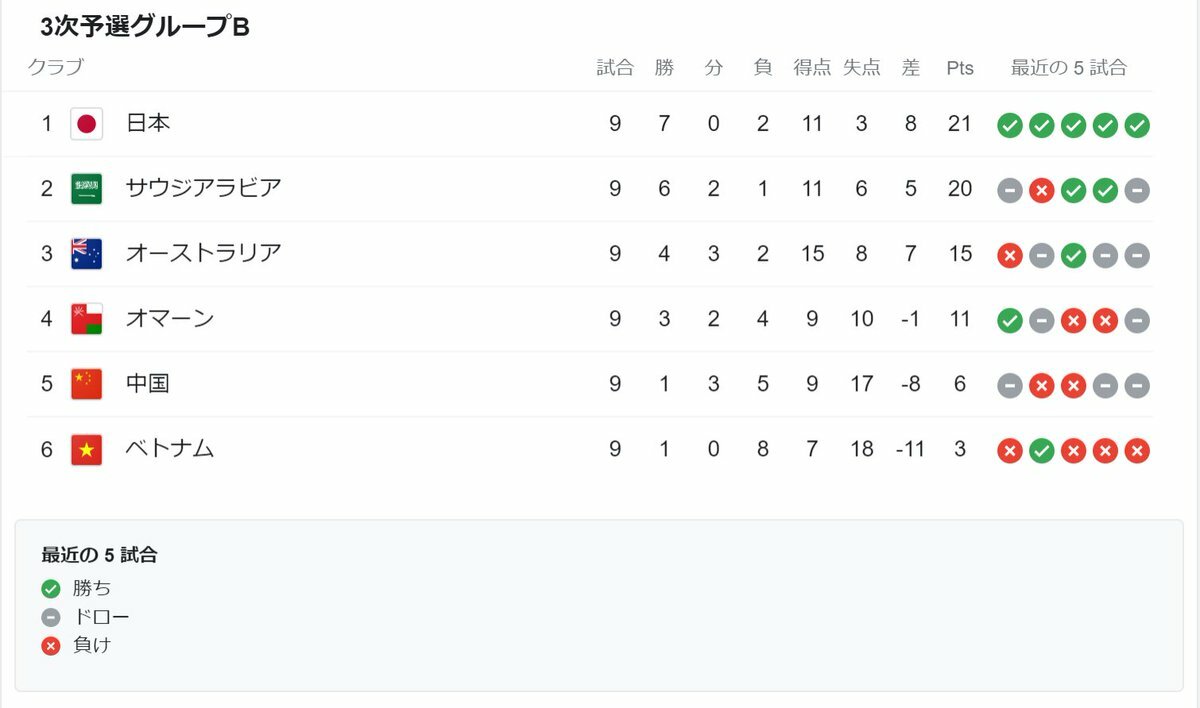Click Vietnam's only green win icon
This screenshot has width=1200, height=708.
pyautogui.click(x=1042, y=451)
